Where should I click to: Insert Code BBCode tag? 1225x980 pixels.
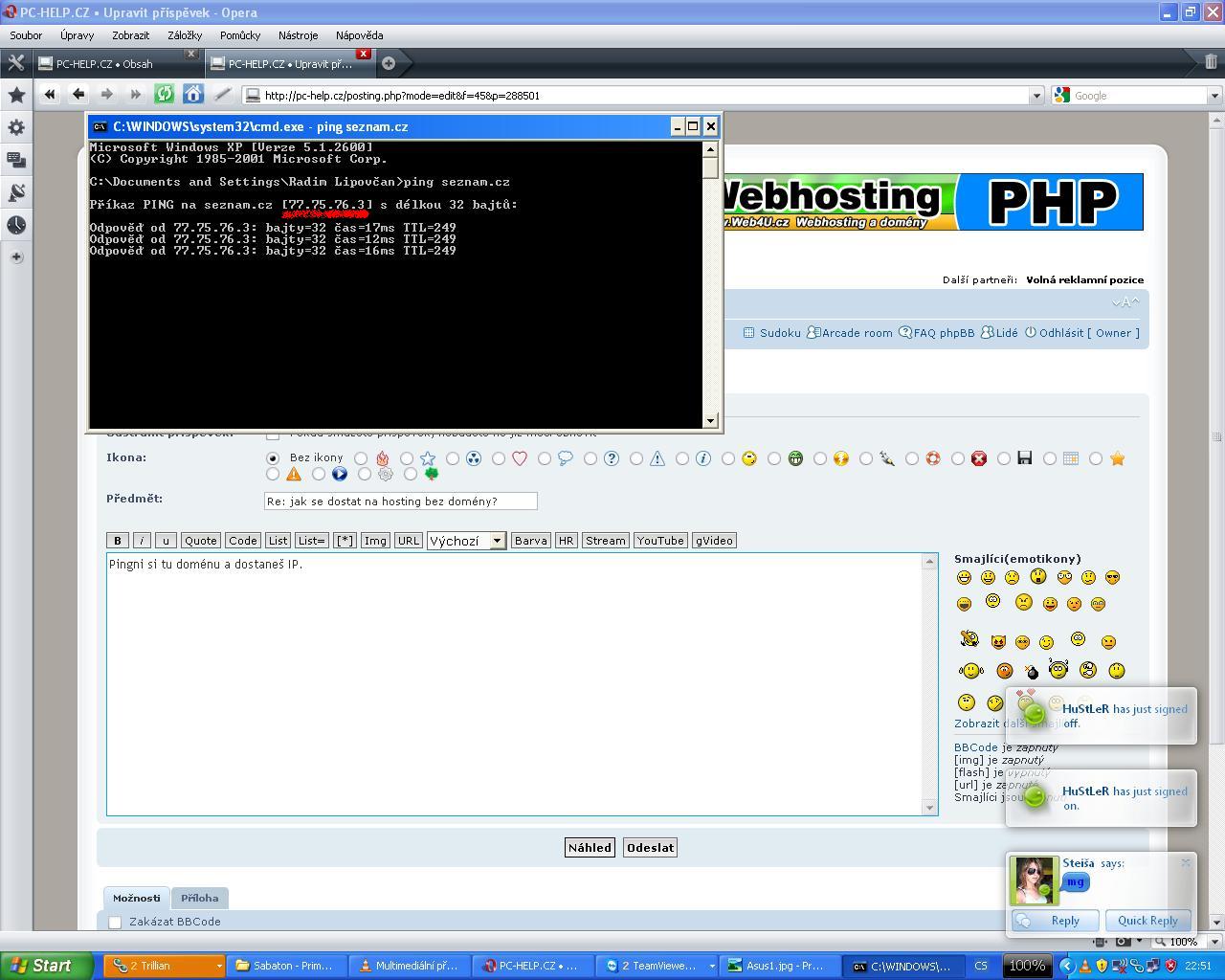point(243,541)
